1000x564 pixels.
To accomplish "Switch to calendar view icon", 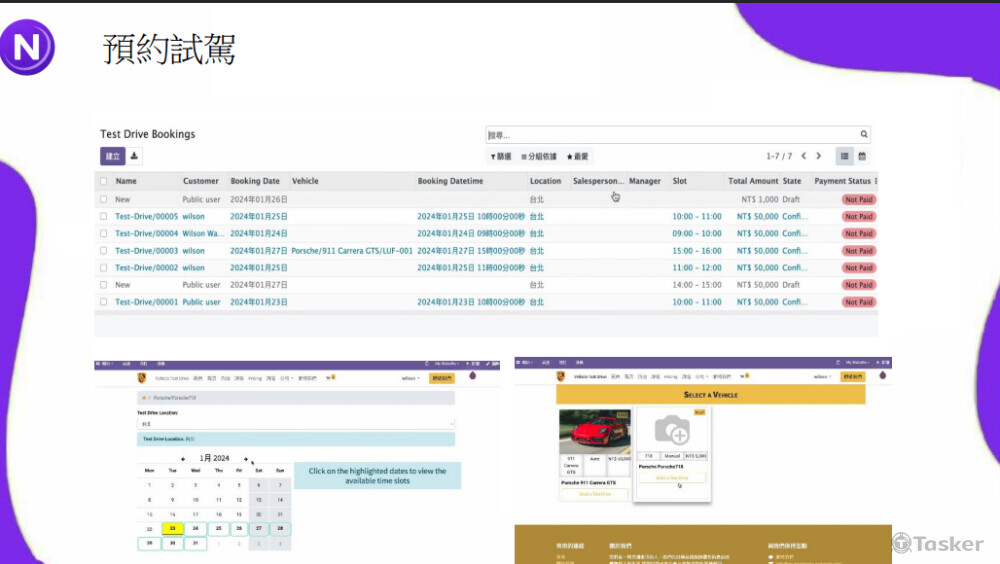I will (x=862, y=156).
